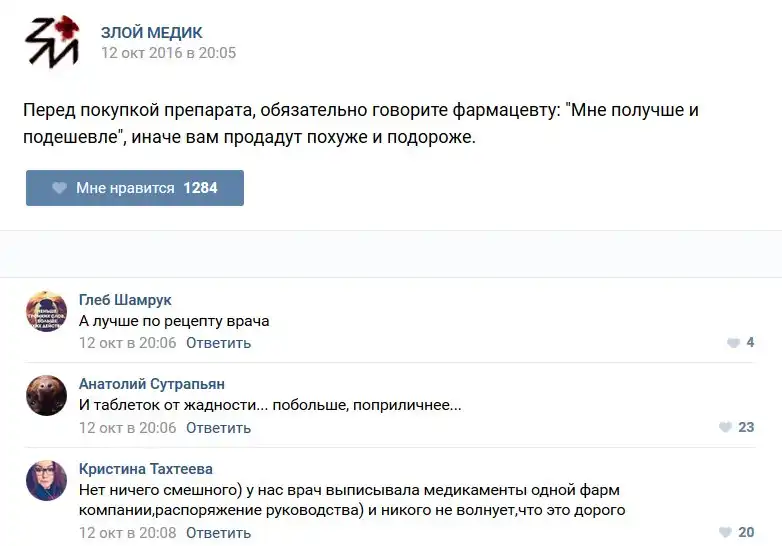Like Анатолий Сутрапьян's comment with heart icon
782x546 pixels.
coord(725,428)
